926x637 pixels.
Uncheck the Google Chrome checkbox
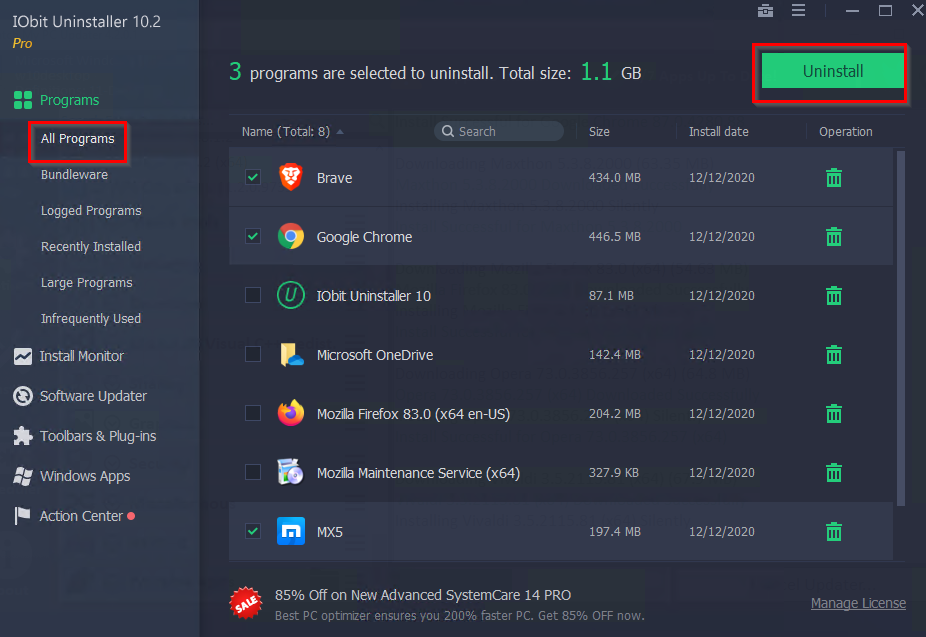(253, 236)
